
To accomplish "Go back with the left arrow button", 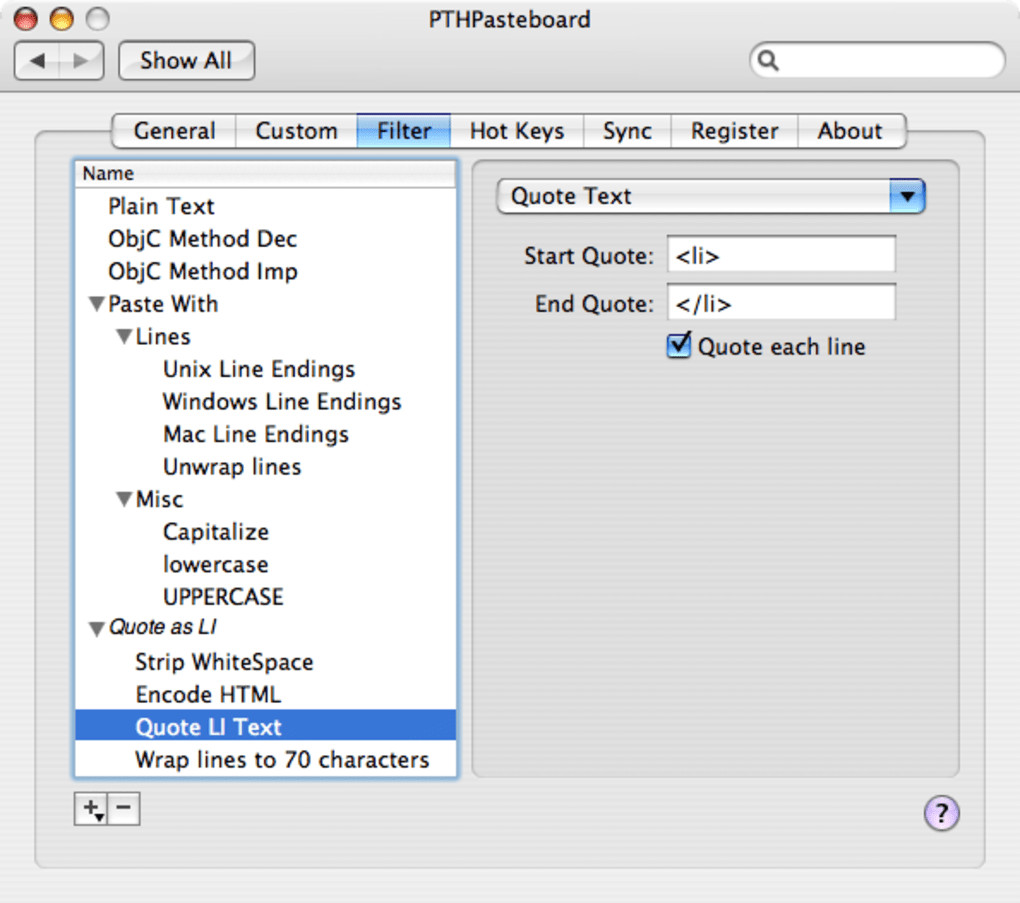I will tap(36, 61).
